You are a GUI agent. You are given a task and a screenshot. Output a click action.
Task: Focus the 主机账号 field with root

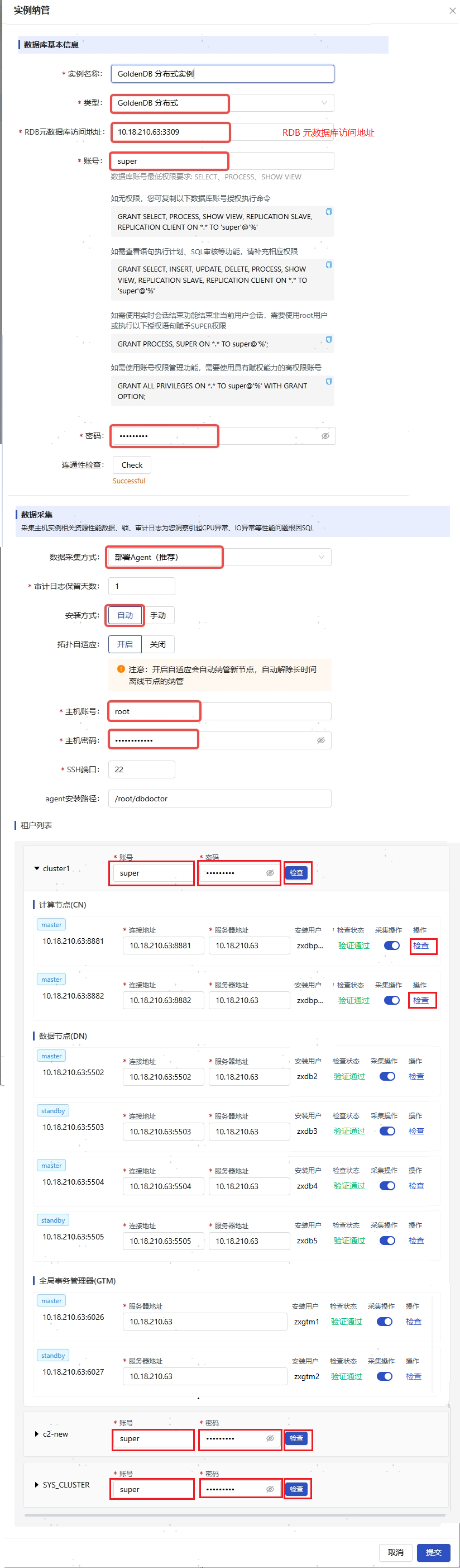[x=219, y=711]
